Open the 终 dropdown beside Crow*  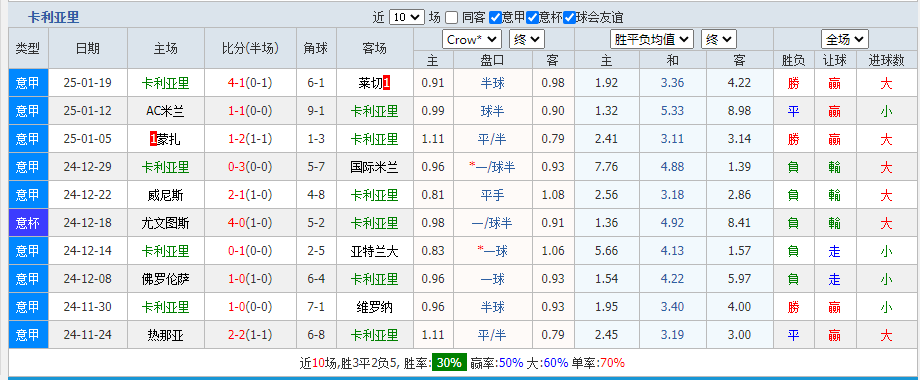[x=527, y=40]
